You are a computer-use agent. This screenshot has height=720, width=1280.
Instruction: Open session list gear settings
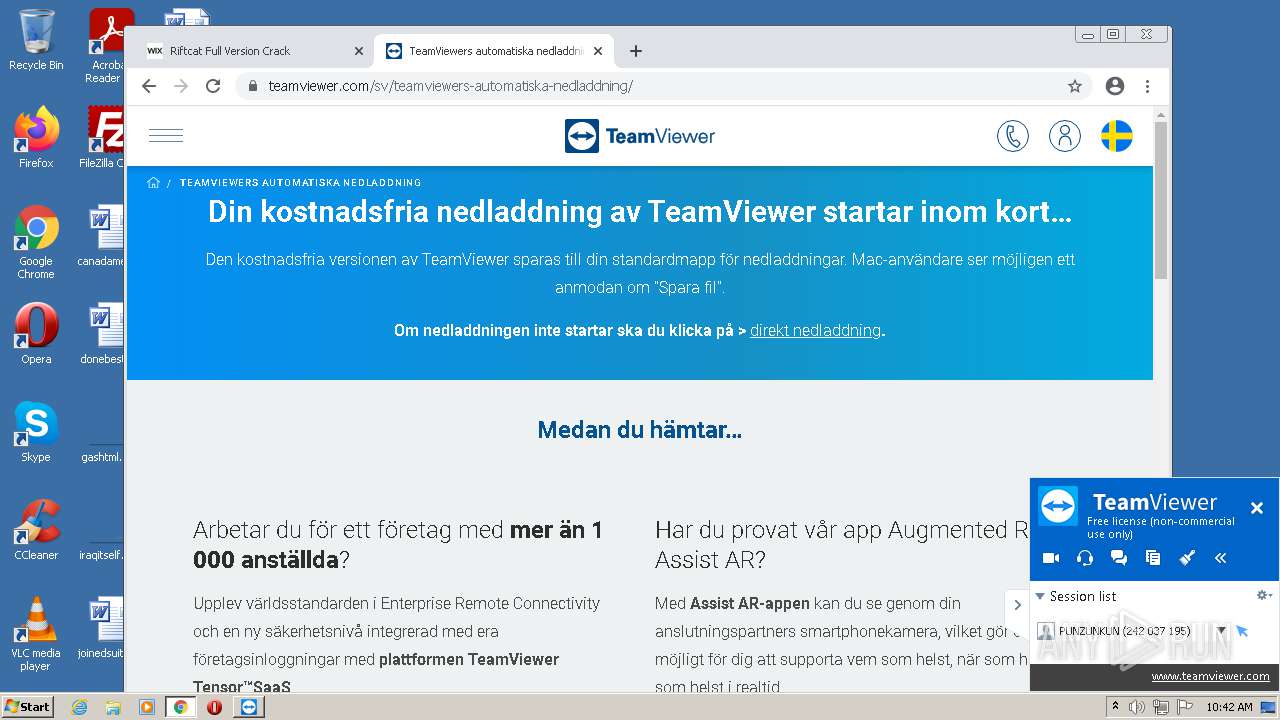point(1264,595)
